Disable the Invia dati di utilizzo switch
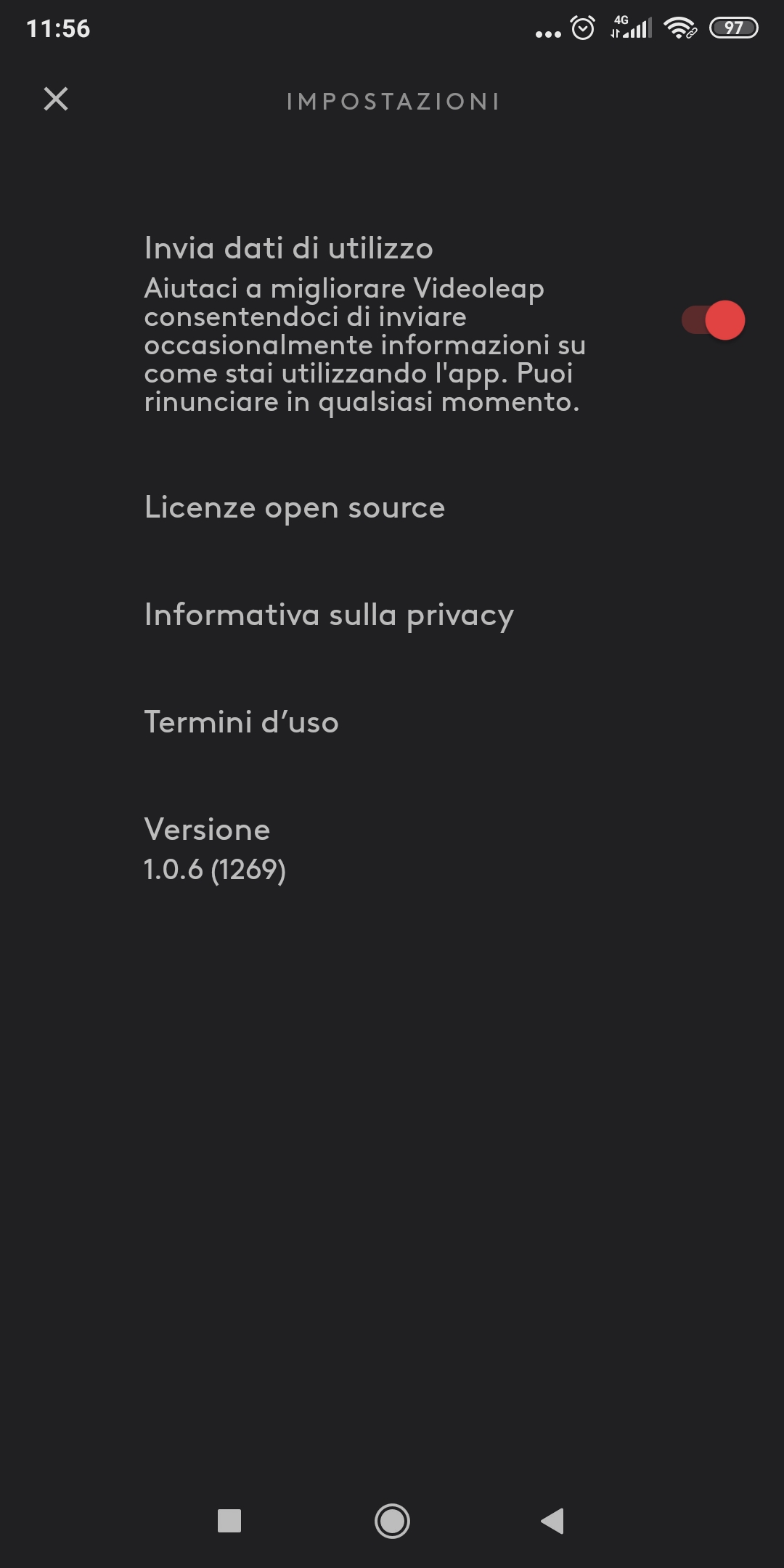Viewport: 784px width, 1568px height. click(x=713, y=320)
